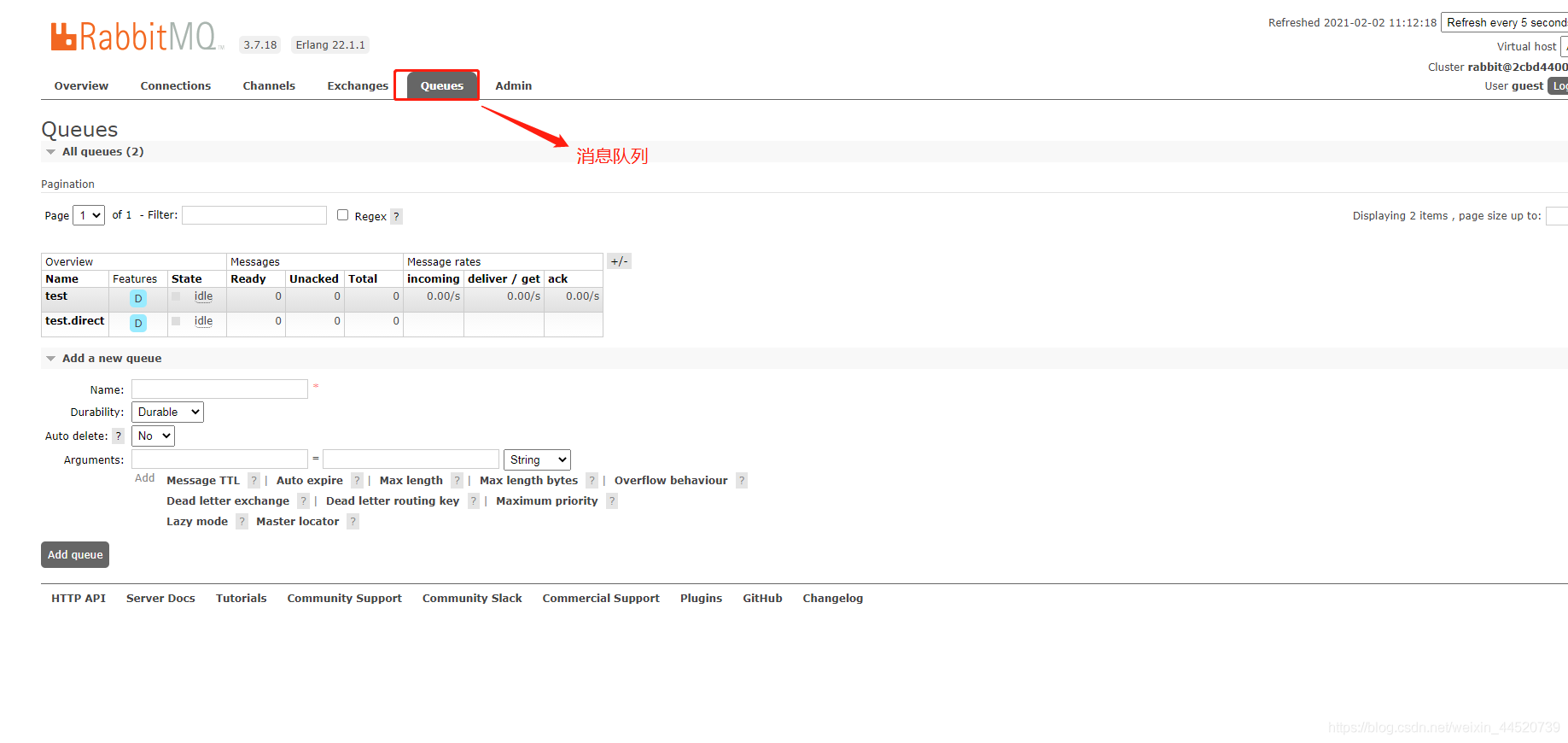Viewport: 1568px width, 743px height.
Task: Open help icon for Auto delete
Action: coord(119,436)
